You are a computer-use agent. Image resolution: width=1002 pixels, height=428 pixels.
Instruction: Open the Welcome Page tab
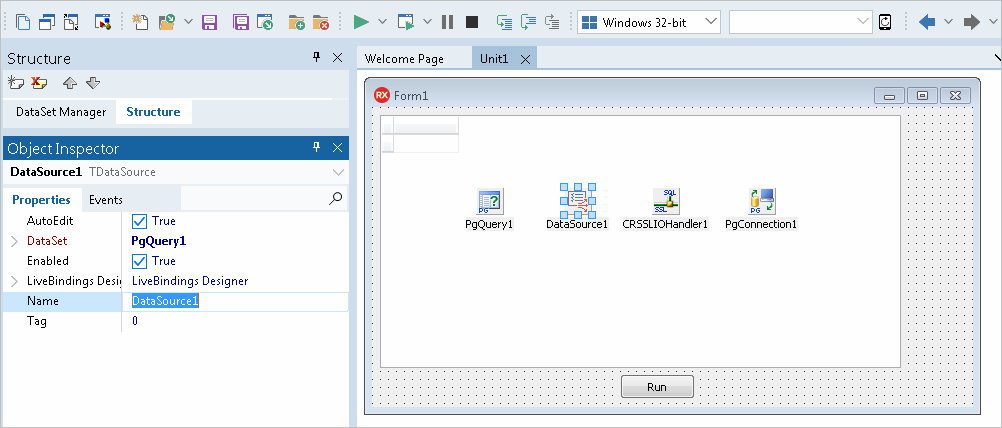404,59
